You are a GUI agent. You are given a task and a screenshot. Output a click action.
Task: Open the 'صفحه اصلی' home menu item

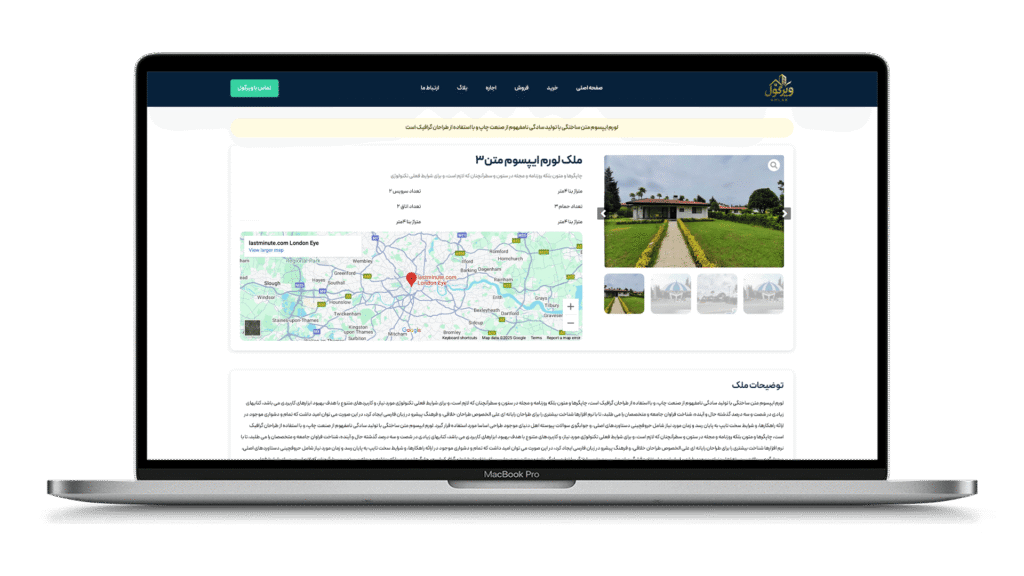(x=589, y=88)
